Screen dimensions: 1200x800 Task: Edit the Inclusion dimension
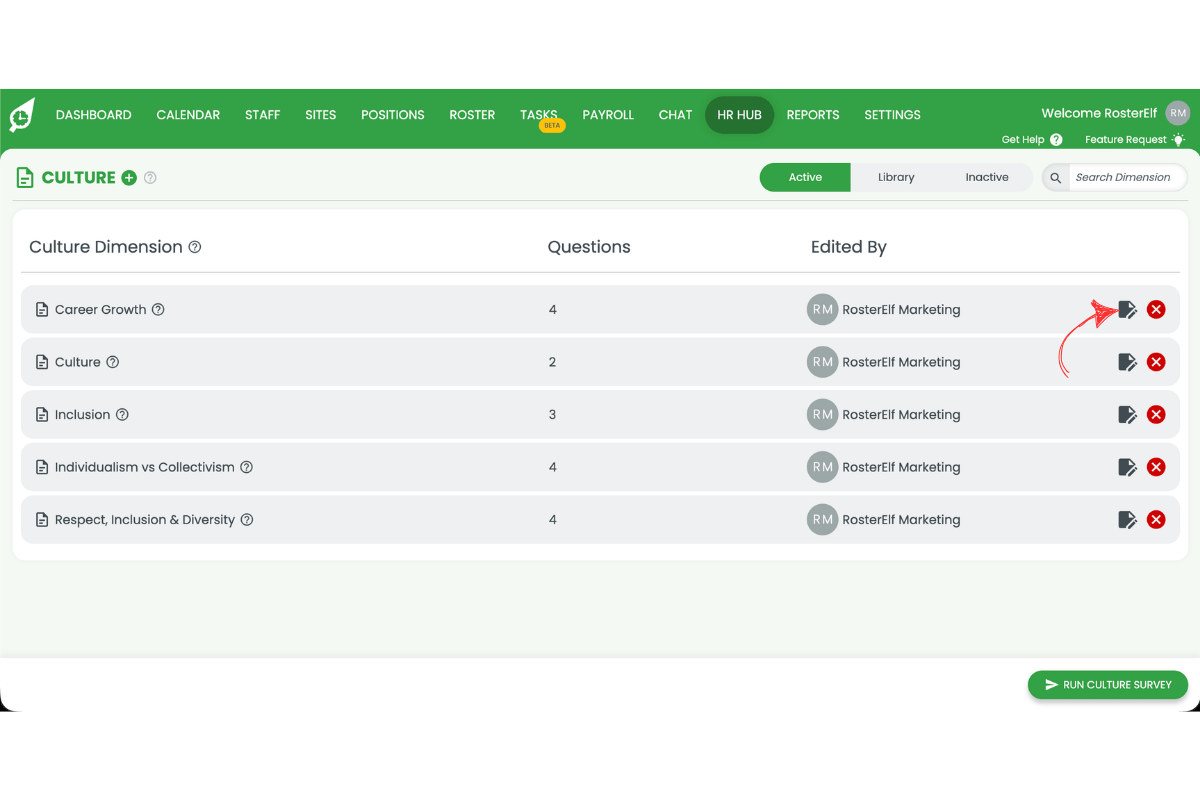(1127, 415)
